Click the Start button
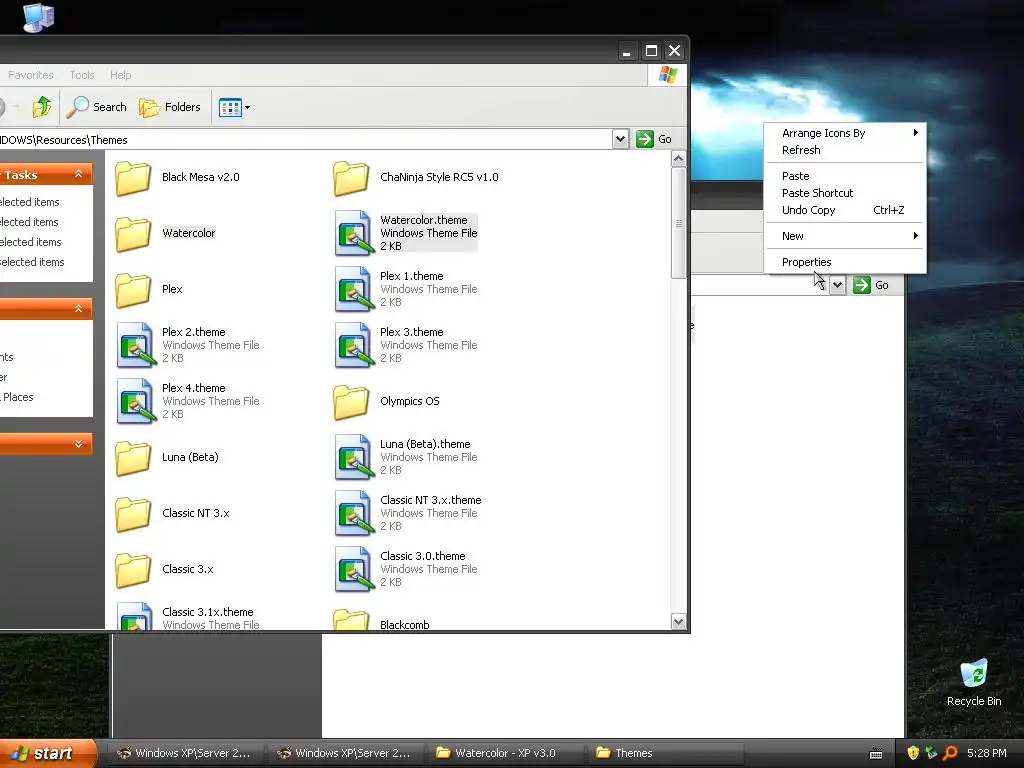Screen dimensions: 1024x768 click(x=46, y=754)
